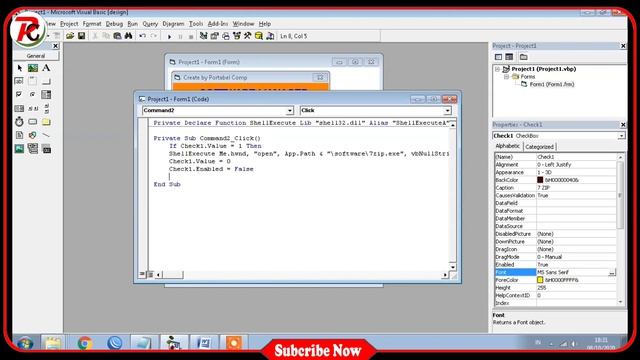Click code window vertical scrollbar down arrow
Image resolution: width=640 pixels, height=360 pixels.
pyautogui.click(x=453, y=267)
